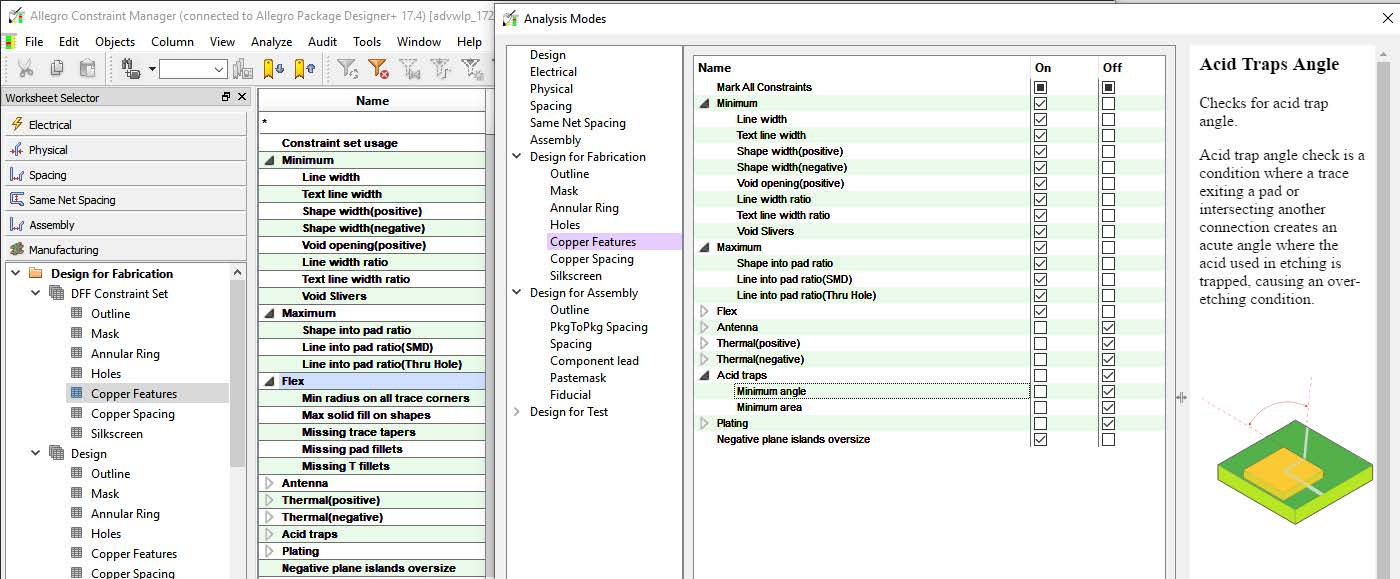Screen dimensions: 1400x579
Task: Check the Off box for Void Slivers
Action: [1108, 231]
